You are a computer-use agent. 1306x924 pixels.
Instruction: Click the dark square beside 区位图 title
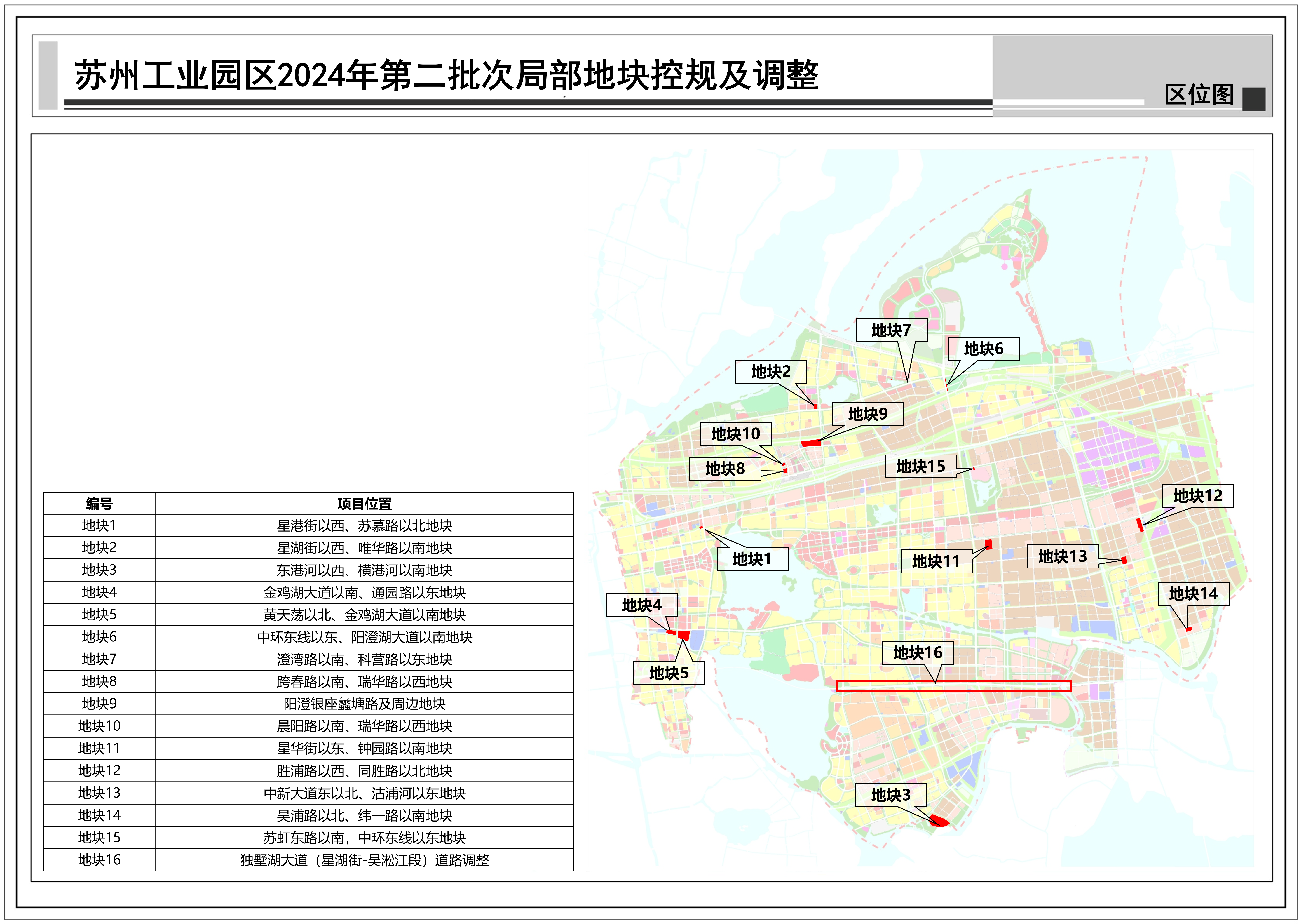[x=1254, y=99]
